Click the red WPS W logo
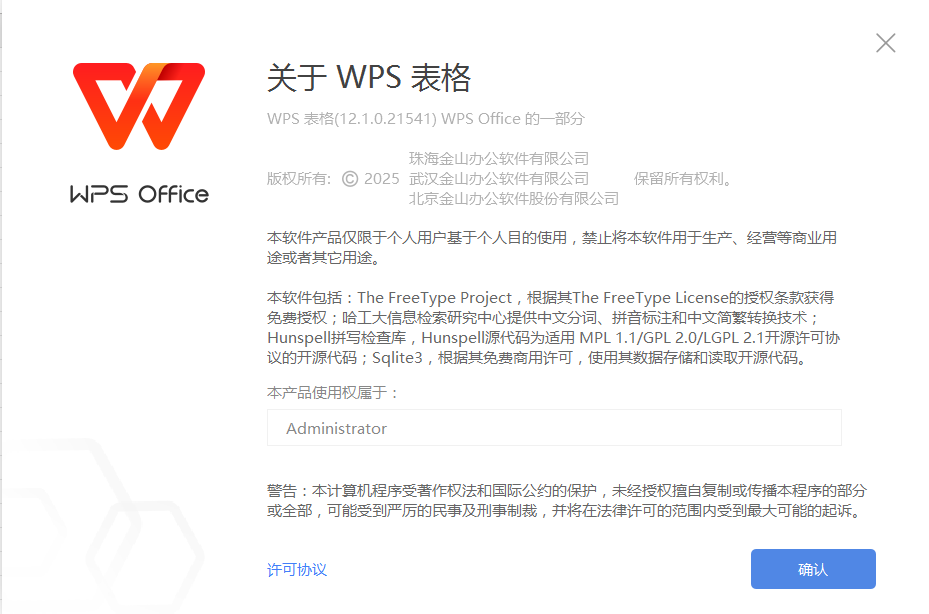 coord(139,106)
